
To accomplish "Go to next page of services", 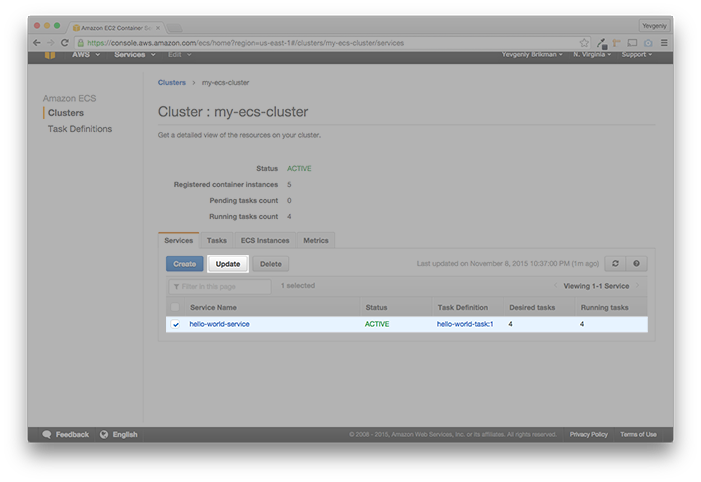I will click(x=638, y=285).
